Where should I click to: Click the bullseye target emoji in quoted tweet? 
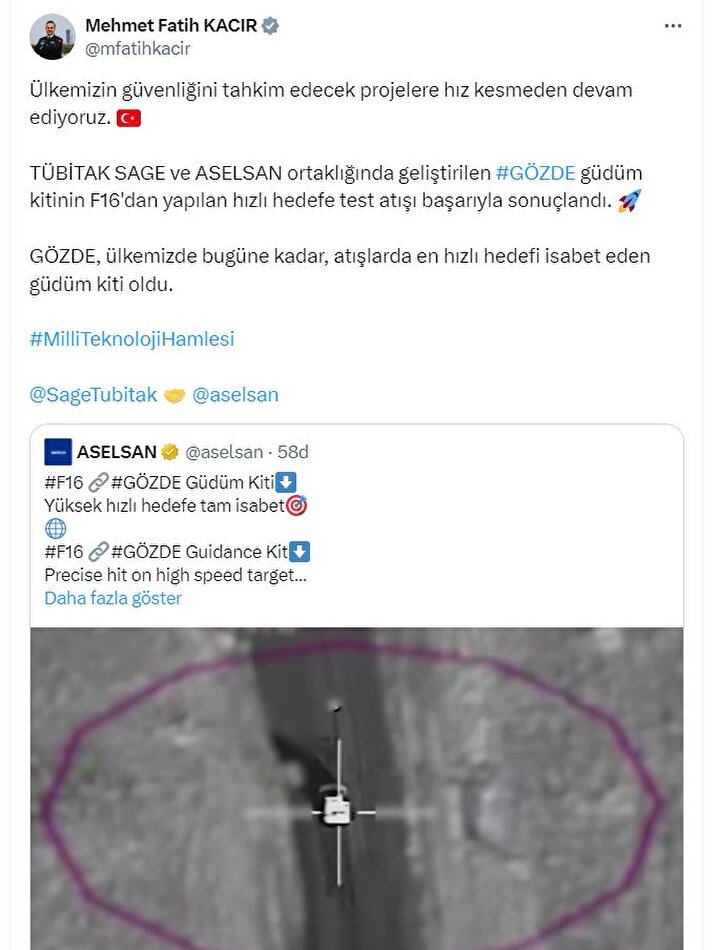pos(296,505)
